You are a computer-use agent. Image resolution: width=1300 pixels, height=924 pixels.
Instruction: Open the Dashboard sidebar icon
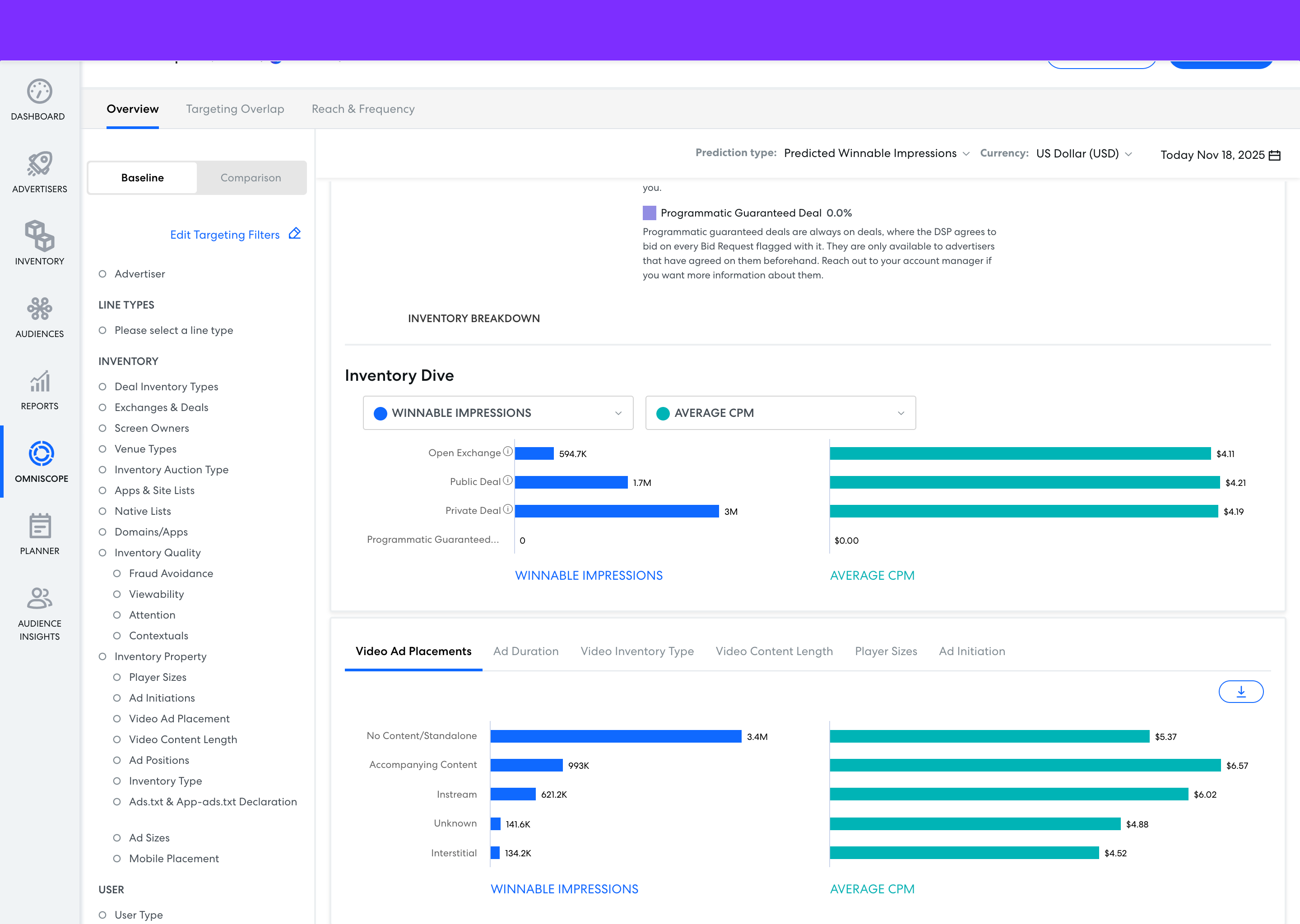tap(39, 92)
